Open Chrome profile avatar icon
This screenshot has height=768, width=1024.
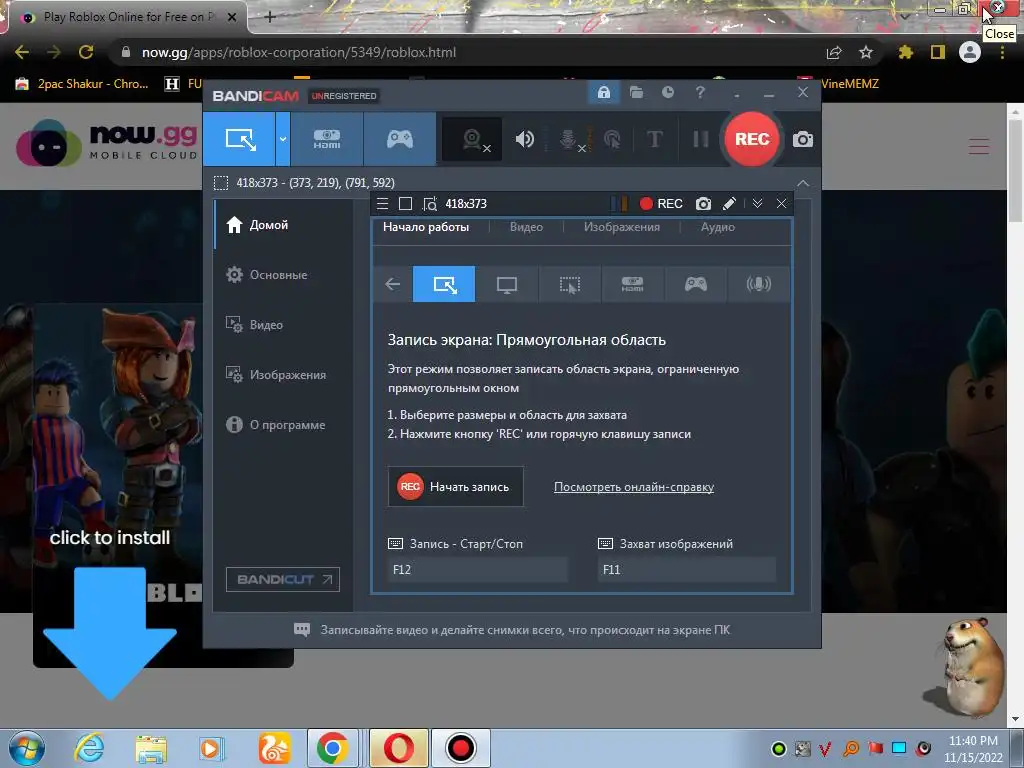coord(970,52)
